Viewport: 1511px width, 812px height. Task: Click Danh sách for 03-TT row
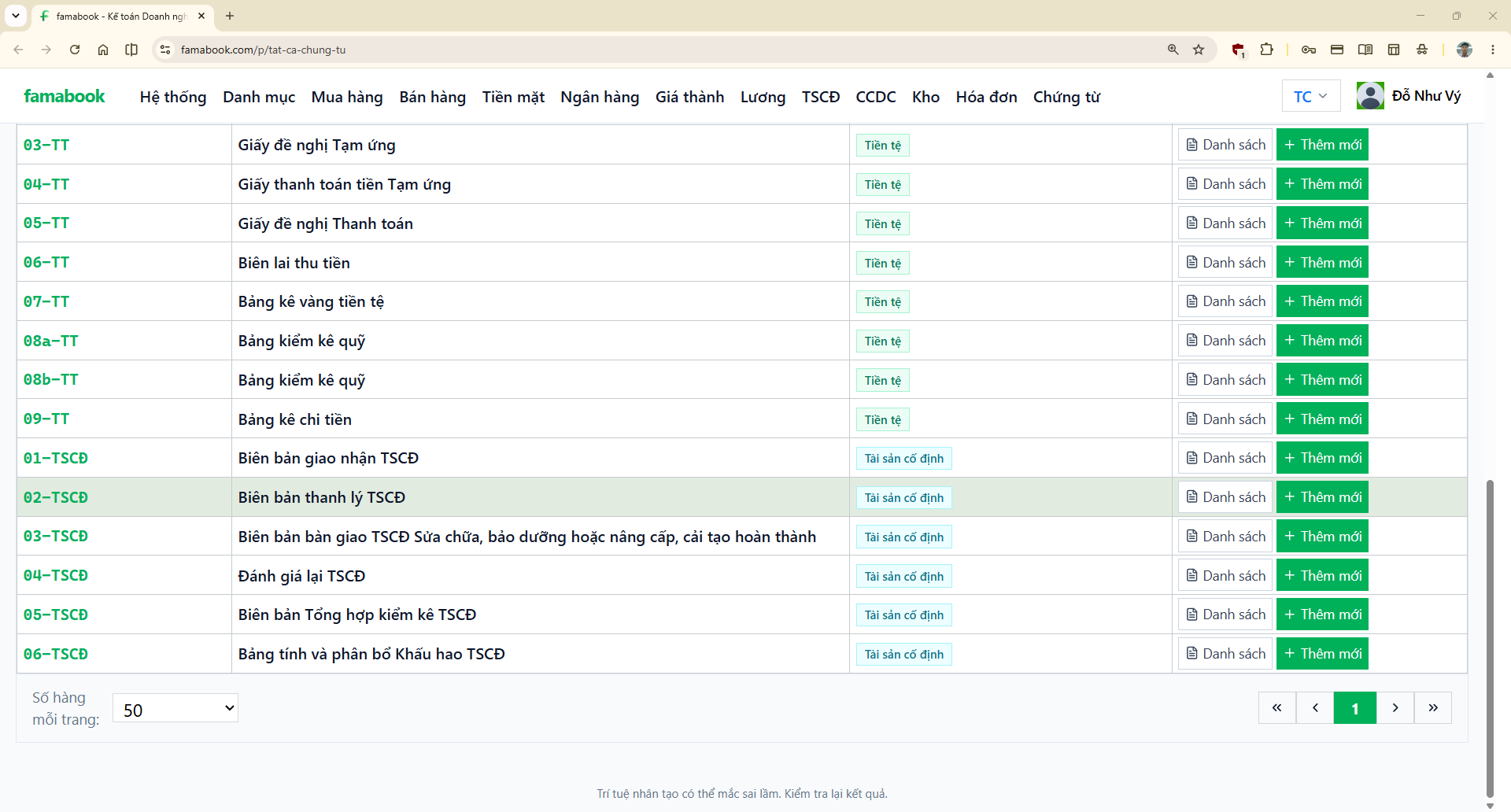coord(1225,145)
